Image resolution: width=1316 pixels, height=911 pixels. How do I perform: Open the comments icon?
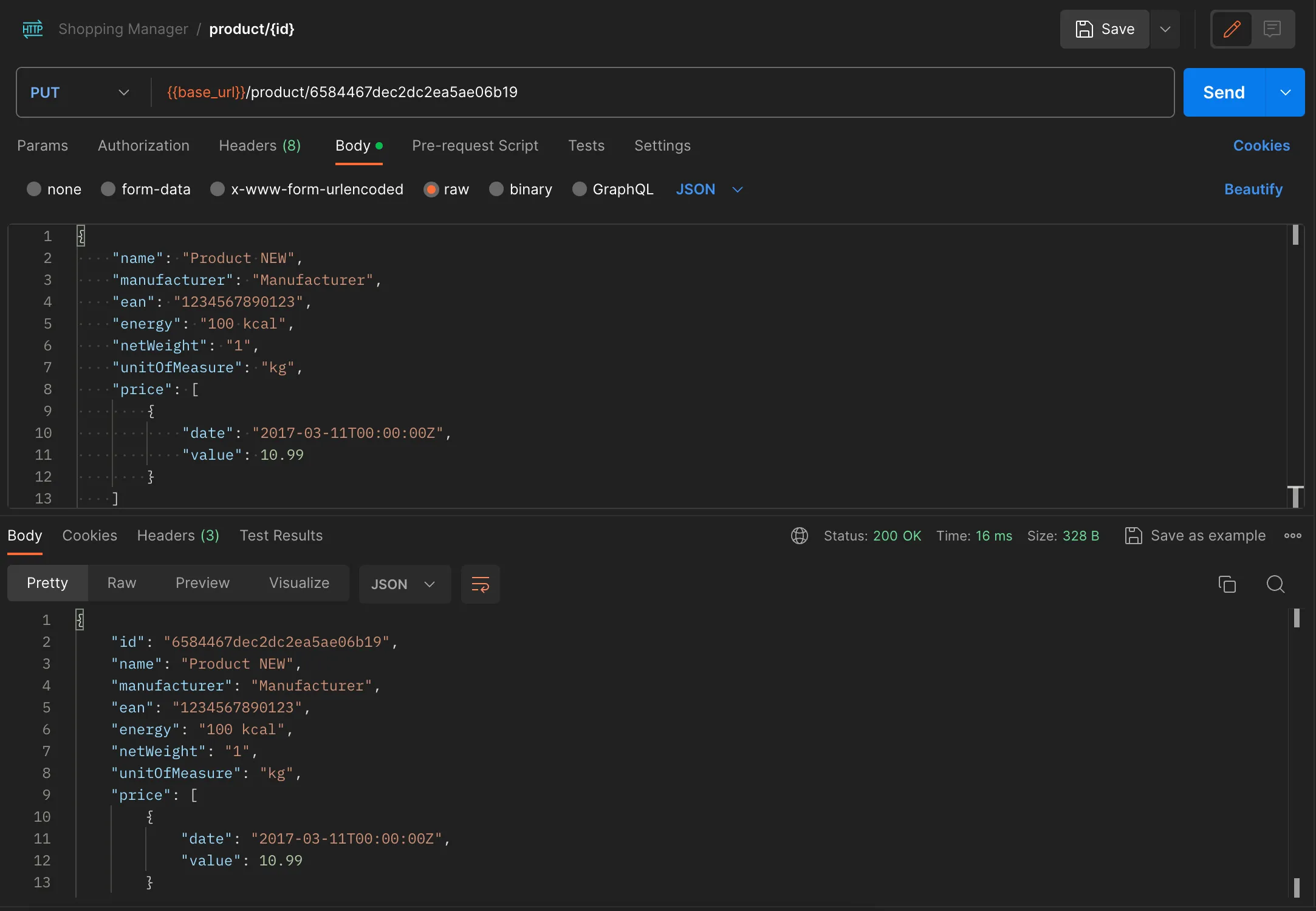click(1272, 29)
